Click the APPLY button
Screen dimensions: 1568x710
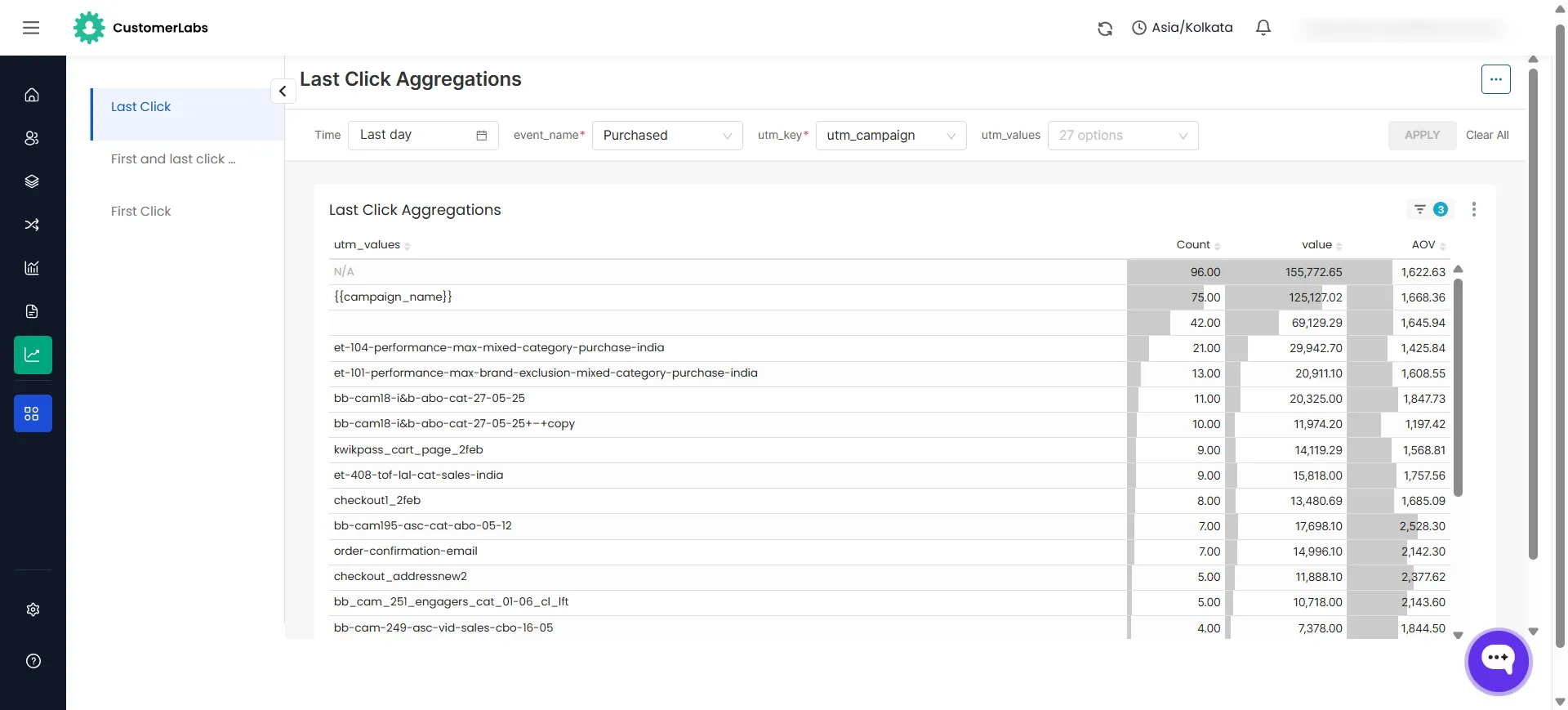[1422, 136]
